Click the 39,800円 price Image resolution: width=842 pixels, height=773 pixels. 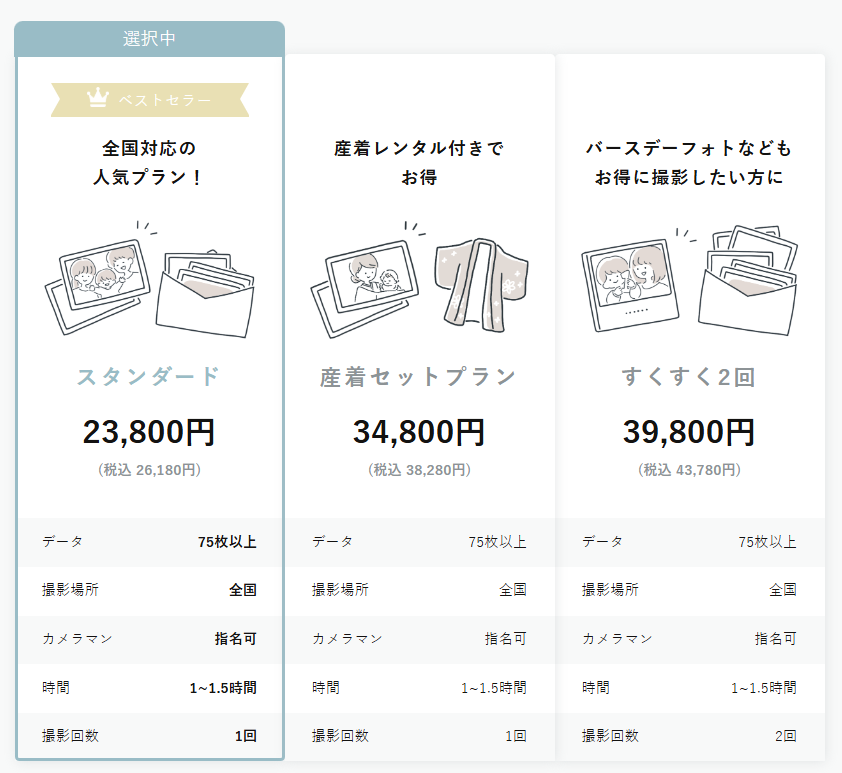689,431
